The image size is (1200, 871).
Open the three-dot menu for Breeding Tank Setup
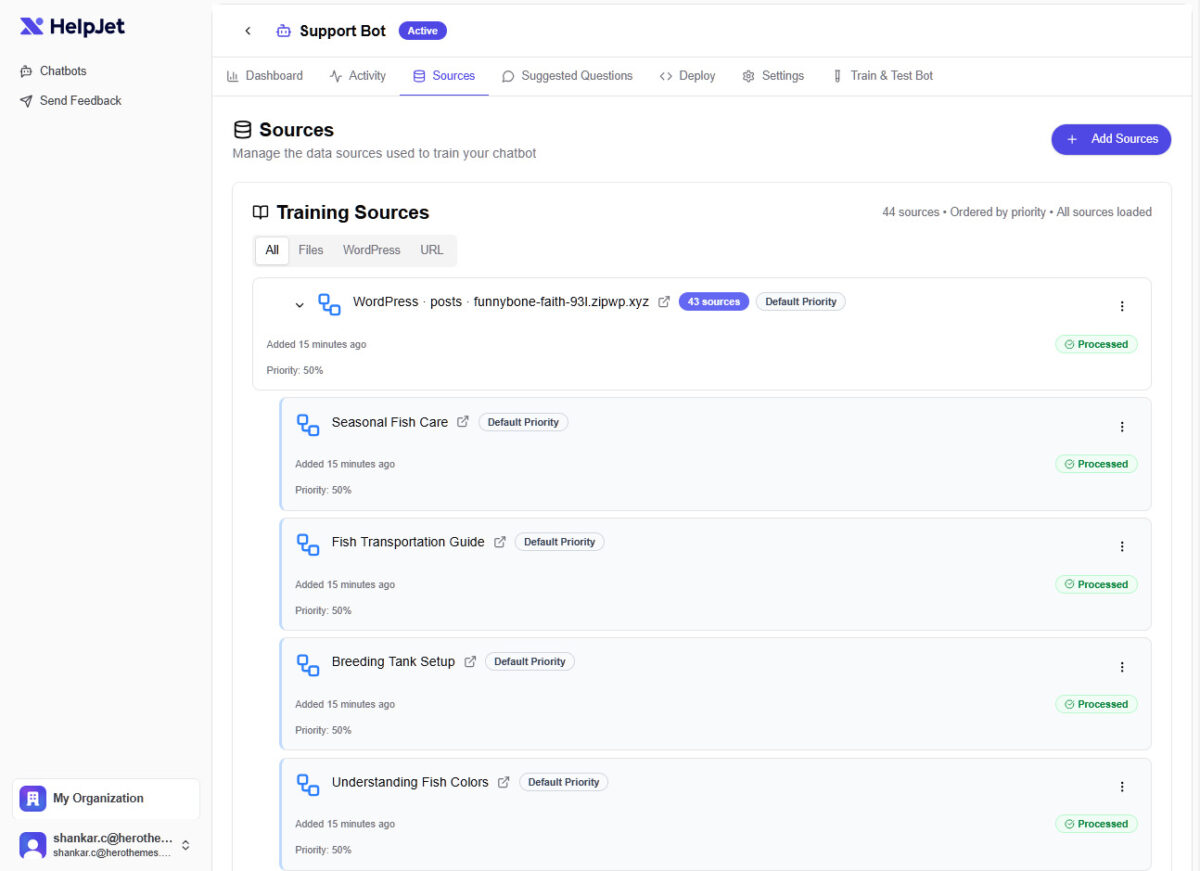1122,667
